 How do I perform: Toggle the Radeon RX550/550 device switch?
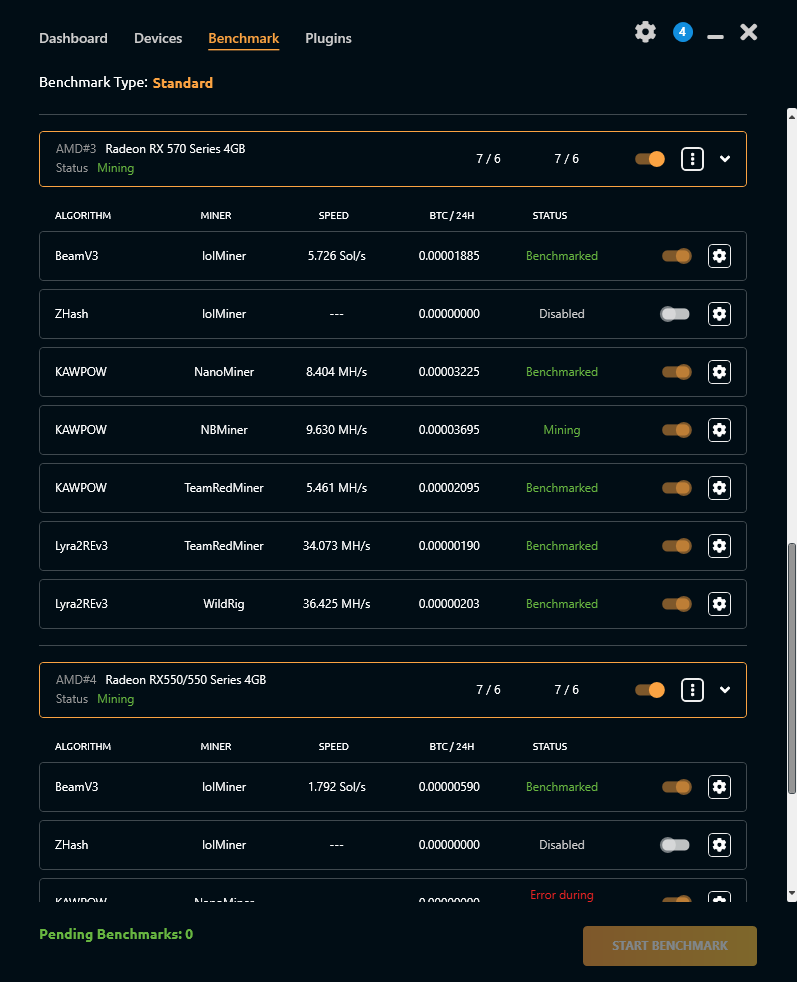(x=650, y=690)
